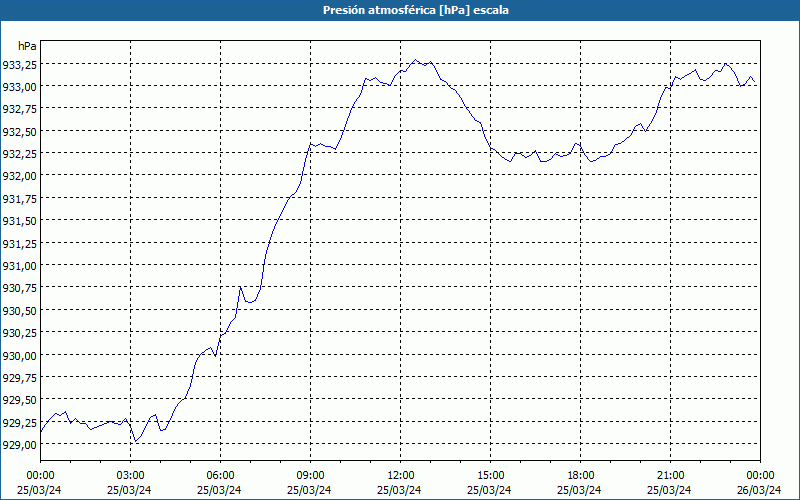This screenshot has height=500, width=800.
Task: Click the 929,25 y-axis value
Action: pos(19,423)
